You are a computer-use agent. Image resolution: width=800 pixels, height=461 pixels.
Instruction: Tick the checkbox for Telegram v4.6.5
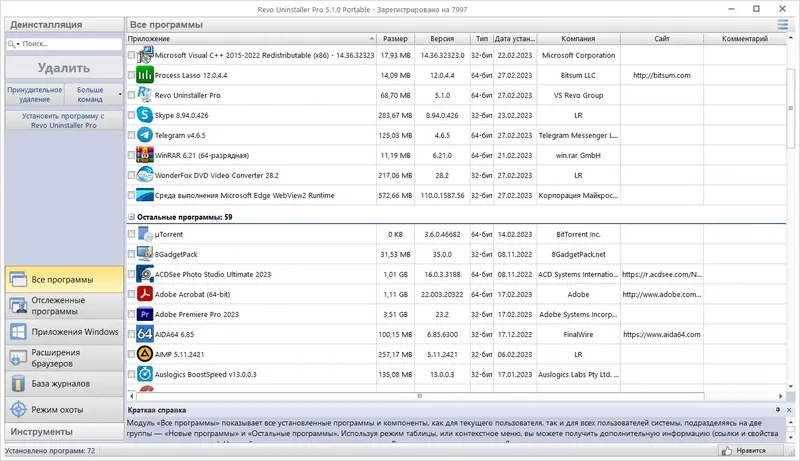[131, 135]
